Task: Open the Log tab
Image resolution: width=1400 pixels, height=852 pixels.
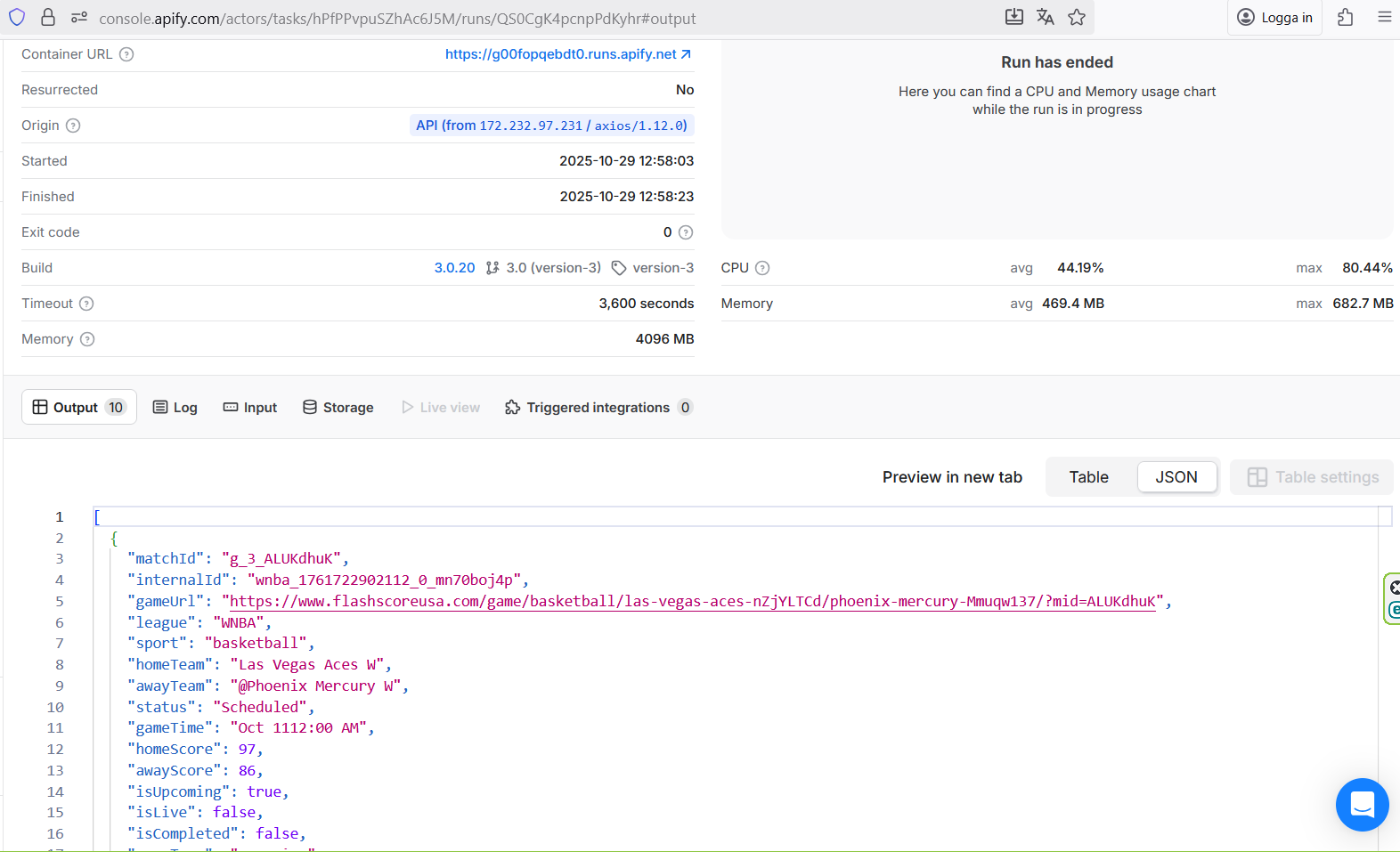Action: click(175, 408)
